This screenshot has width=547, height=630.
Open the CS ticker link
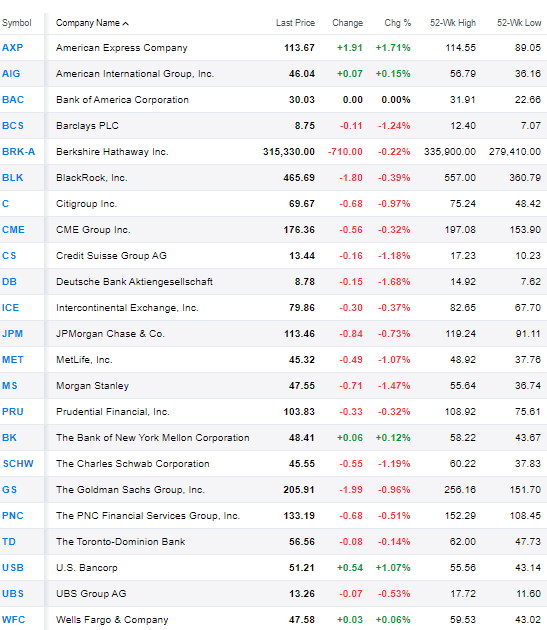(x=9, y=256)
